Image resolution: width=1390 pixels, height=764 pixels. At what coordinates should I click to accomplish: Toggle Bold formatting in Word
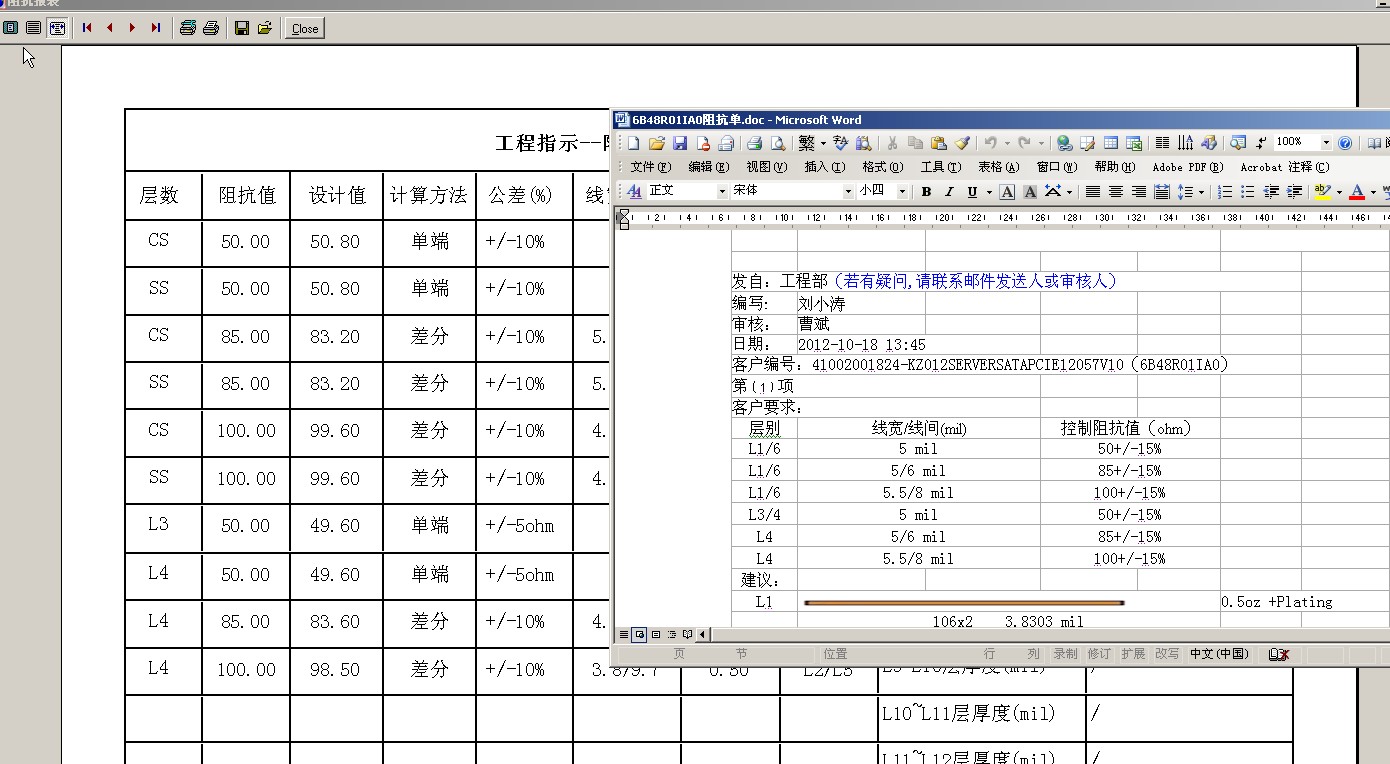coord(926,191)
